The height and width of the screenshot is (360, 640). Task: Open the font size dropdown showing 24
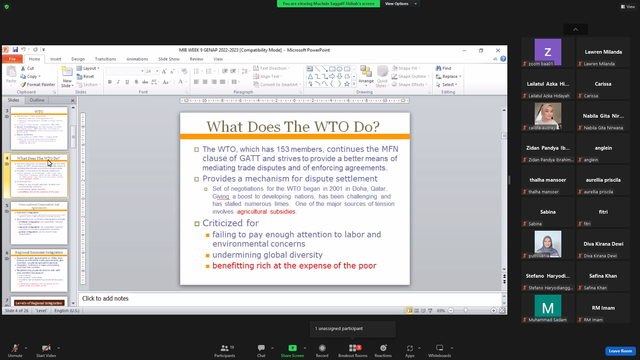(x=157, y=71)
